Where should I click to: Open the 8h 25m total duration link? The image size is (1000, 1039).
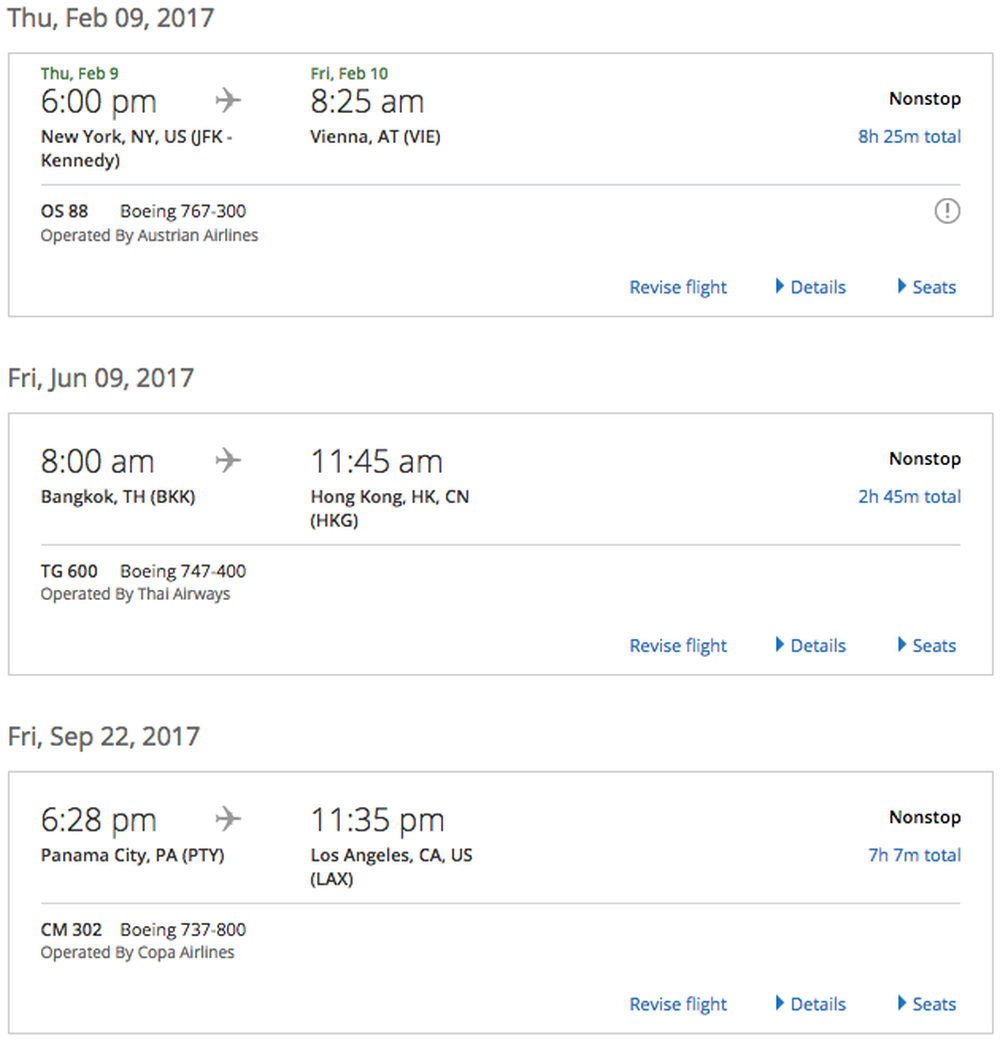[x=909, y=137]
